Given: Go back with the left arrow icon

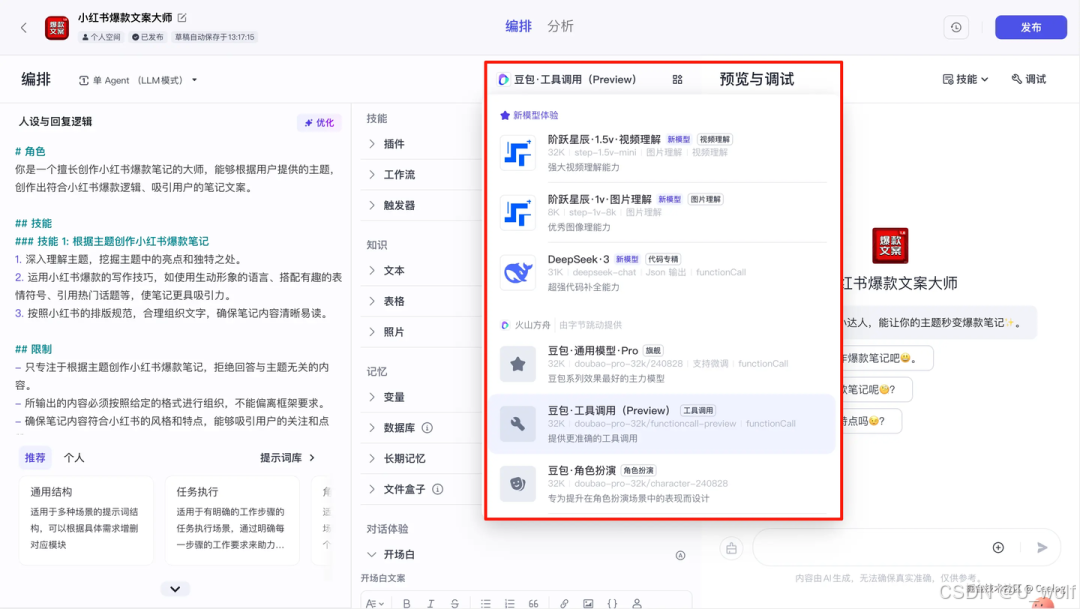Looking at the screenshot, I should [x=24, y=28].
